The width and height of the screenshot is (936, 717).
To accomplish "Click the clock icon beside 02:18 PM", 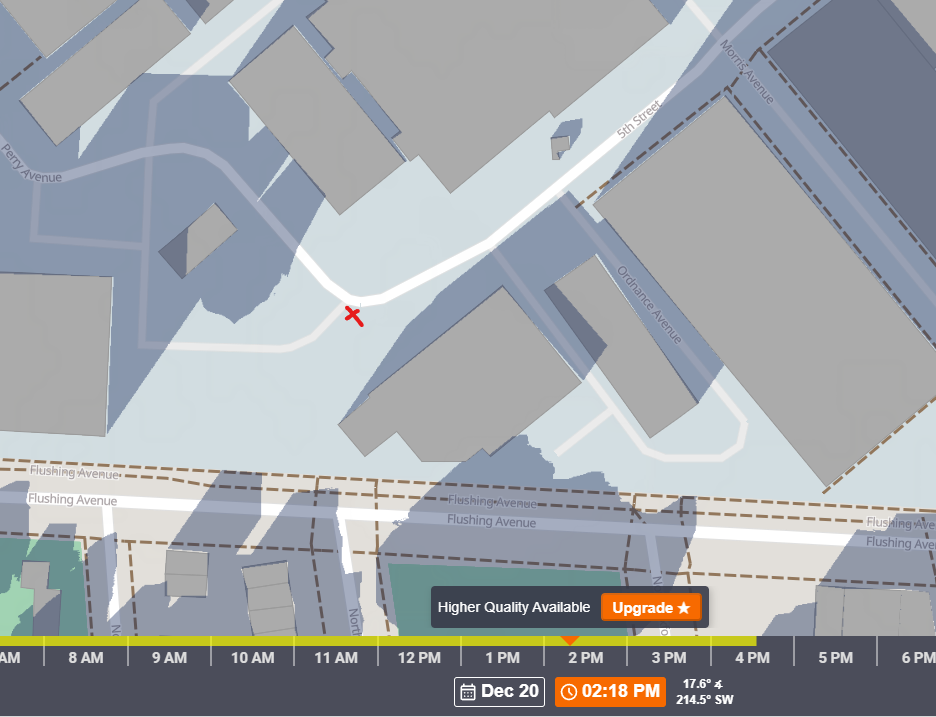I will point(569,691).
